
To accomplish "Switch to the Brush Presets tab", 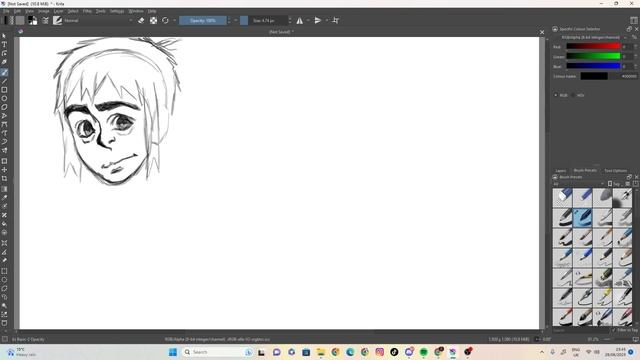I will click(x=585, y=171).
